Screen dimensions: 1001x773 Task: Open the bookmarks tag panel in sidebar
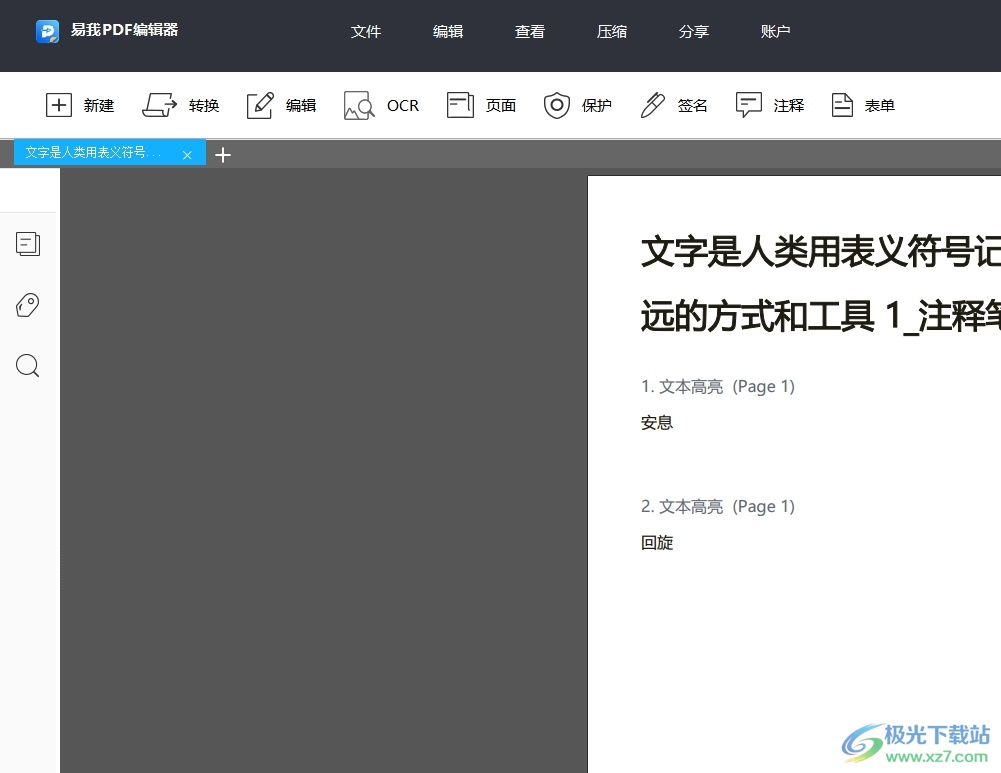click(28, 305)
